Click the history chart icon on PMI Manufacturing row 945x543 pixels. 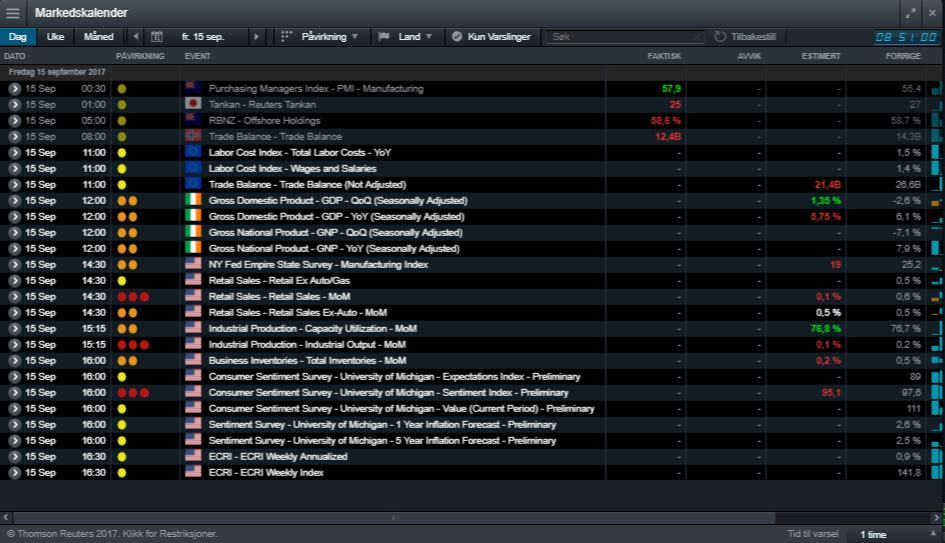click(x=936, y=89)
